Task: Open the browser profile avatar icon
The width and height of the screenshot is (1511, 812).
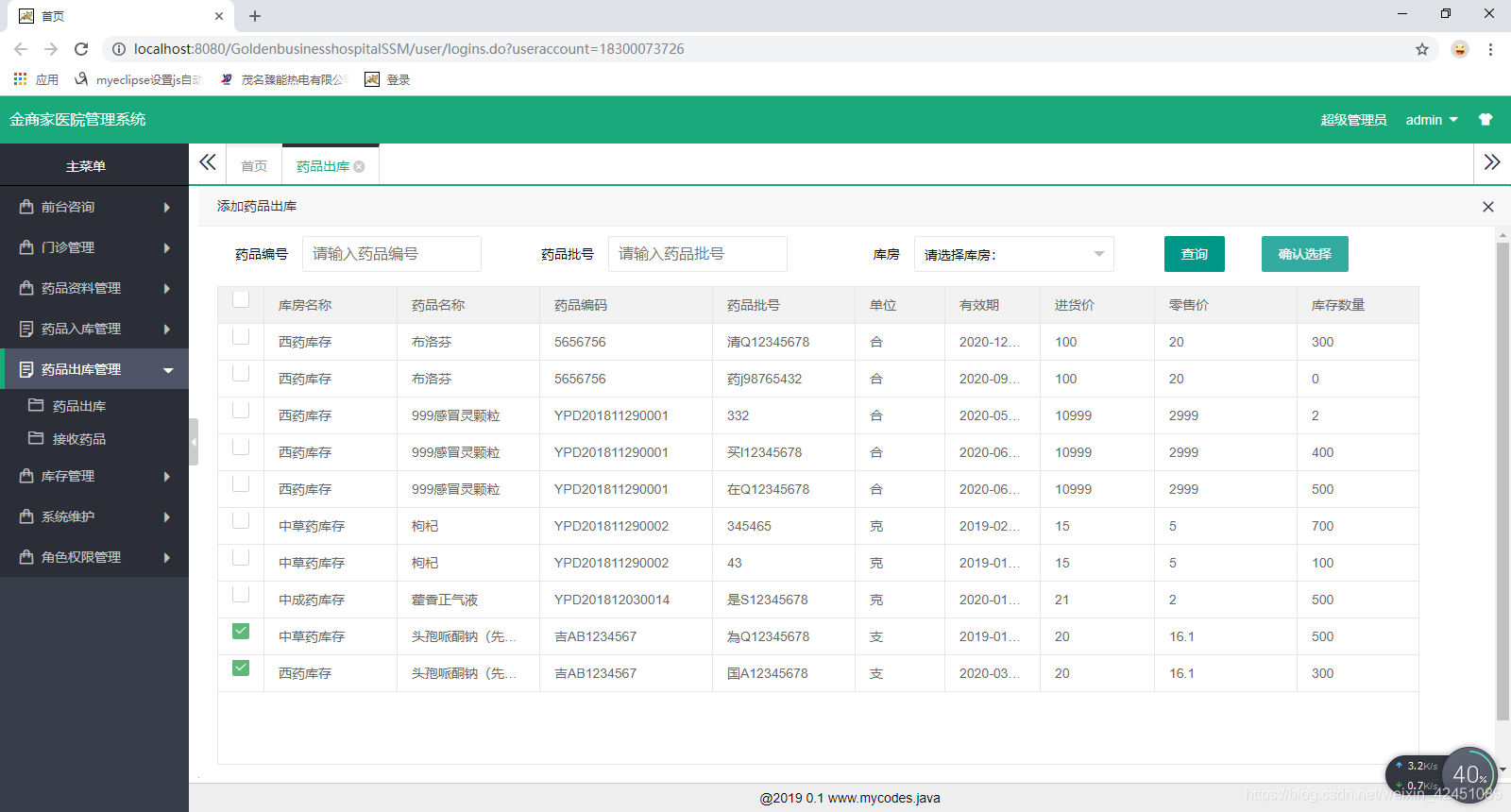Action: [1460, 49]
